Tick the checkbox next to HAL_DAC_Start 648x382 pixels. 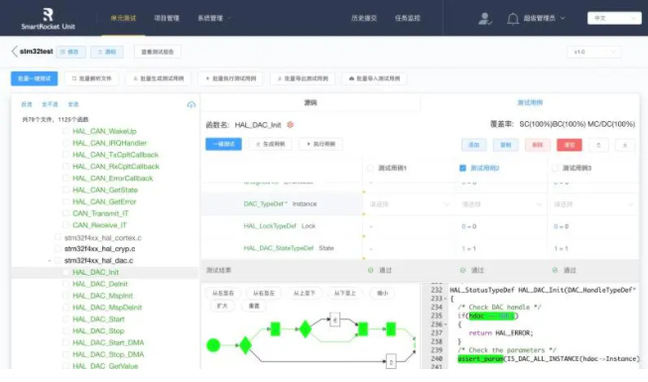[65, 319]
